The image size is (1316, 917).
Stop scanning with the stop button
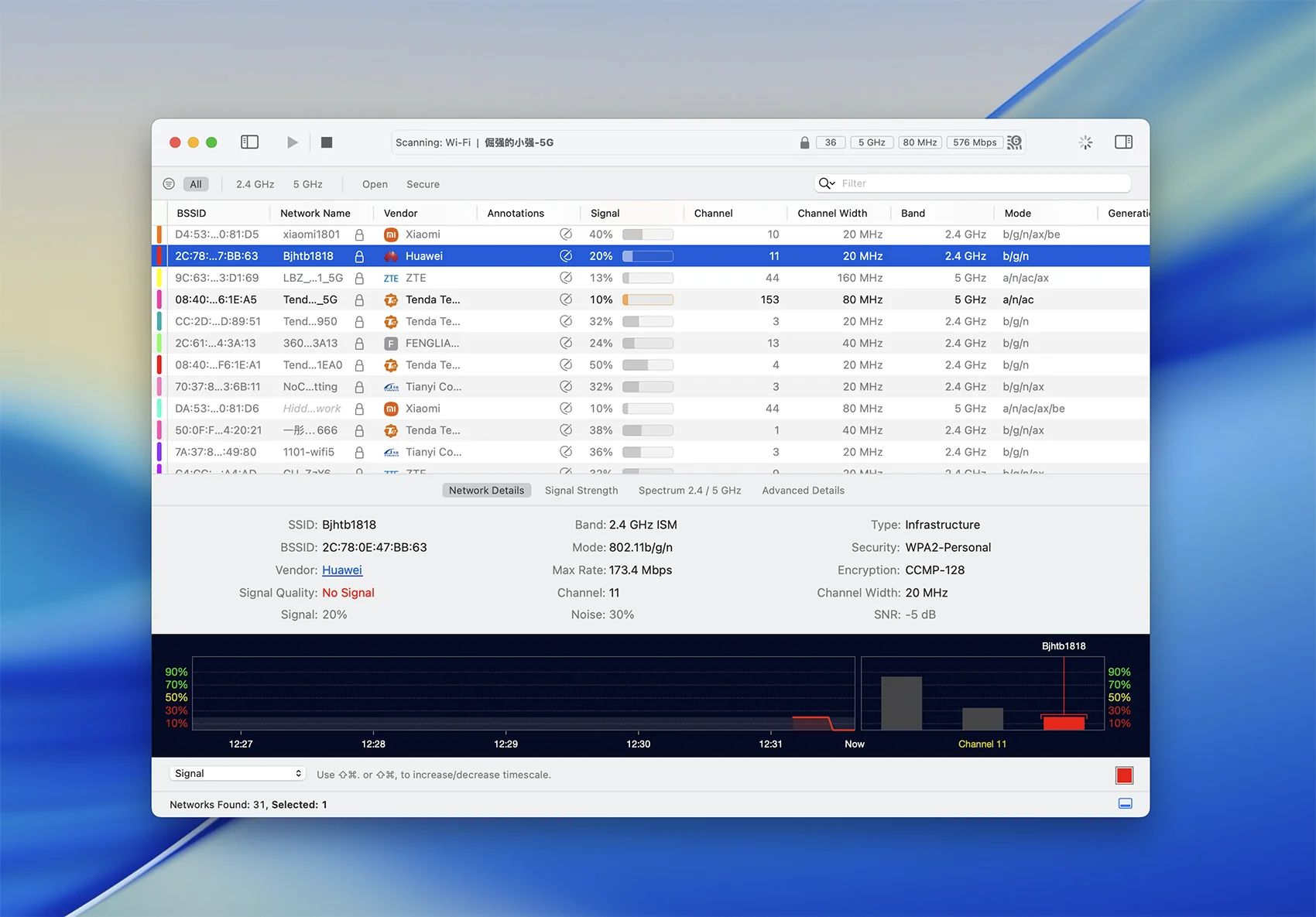point(327,142)
